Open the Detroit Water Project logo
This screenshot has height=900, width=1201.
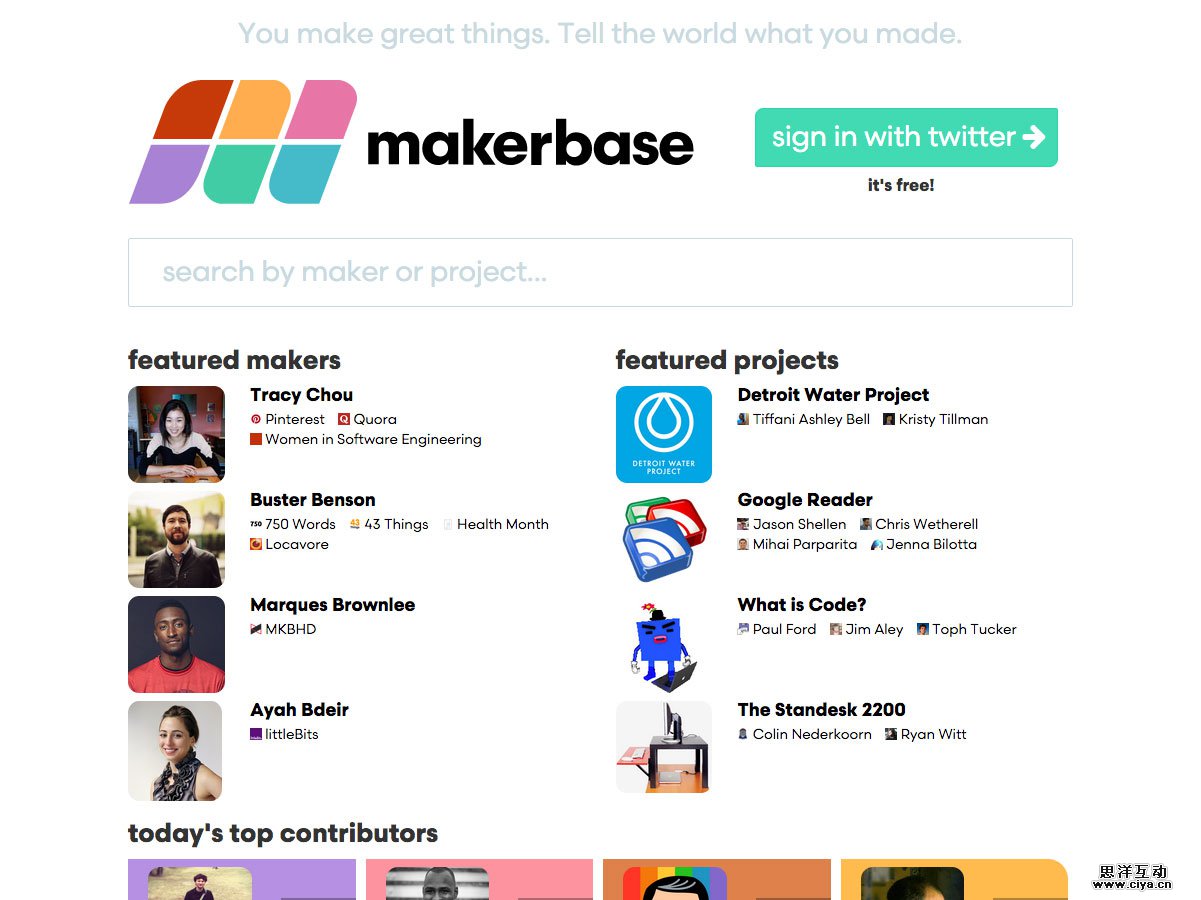[664, 433]
